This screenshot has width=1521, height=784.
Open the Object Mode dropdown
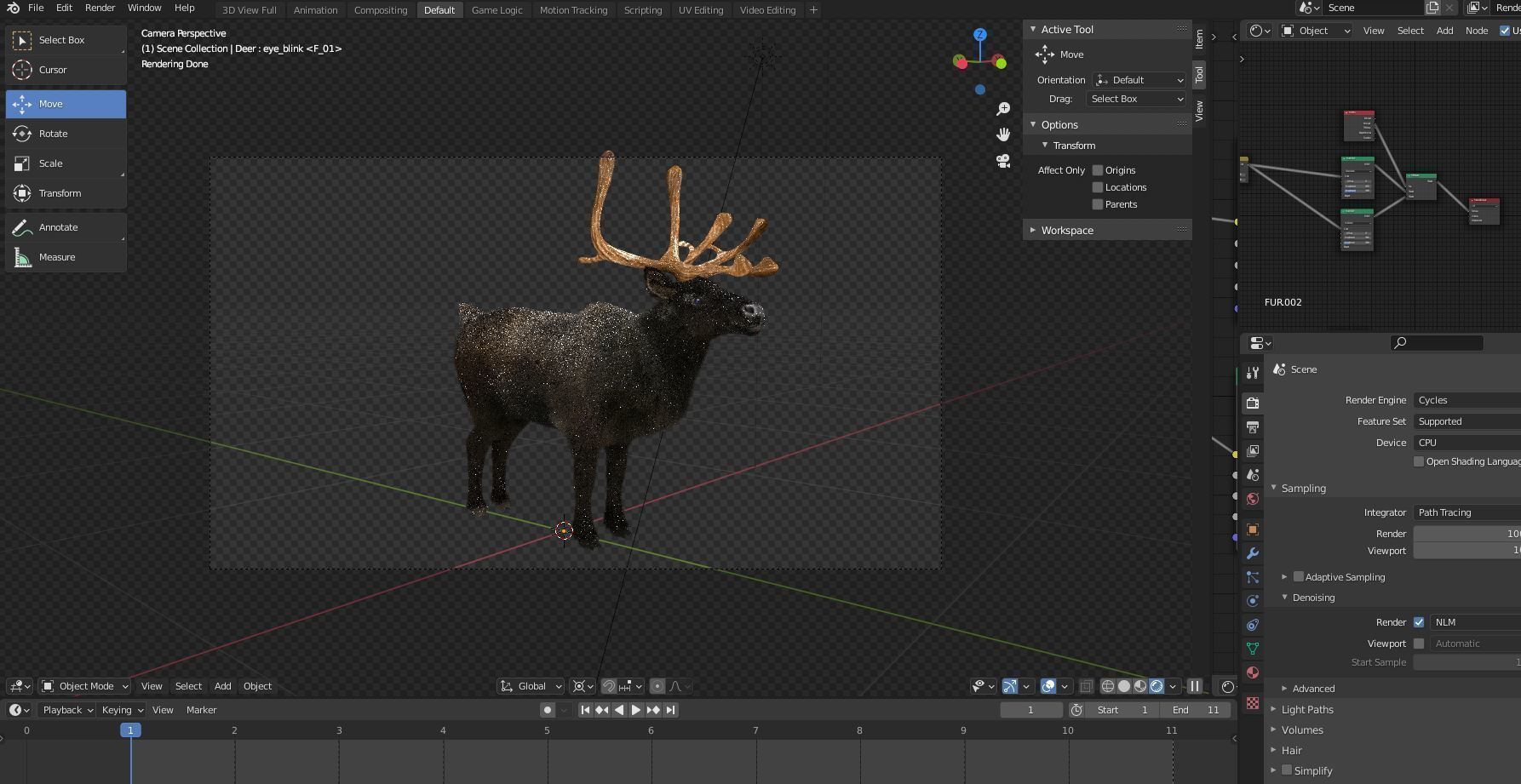tap(85, 686)
